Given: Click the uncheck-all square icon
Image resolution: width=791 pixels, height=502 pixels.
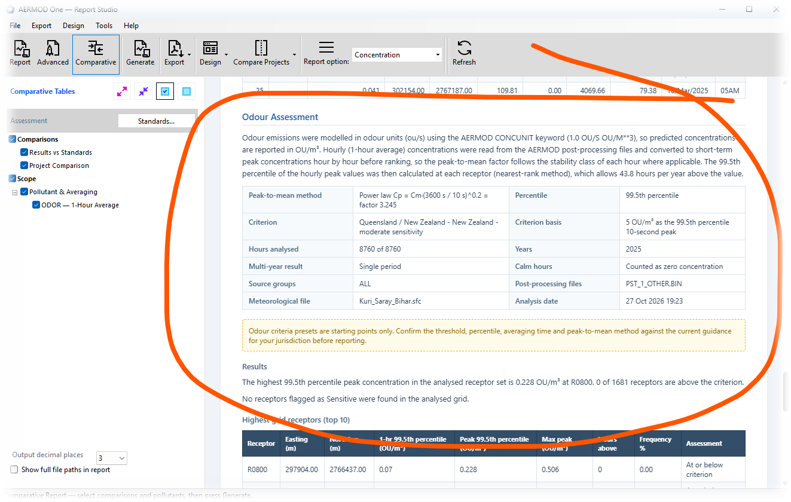Looking at the screenshot, I should 186,91.
